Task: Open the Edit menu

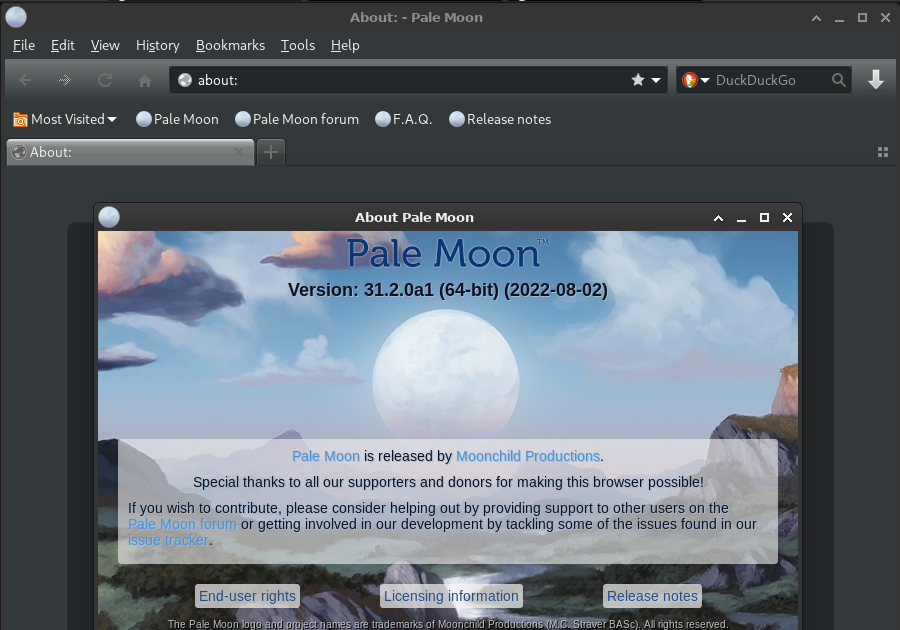Action: point(63,45)
